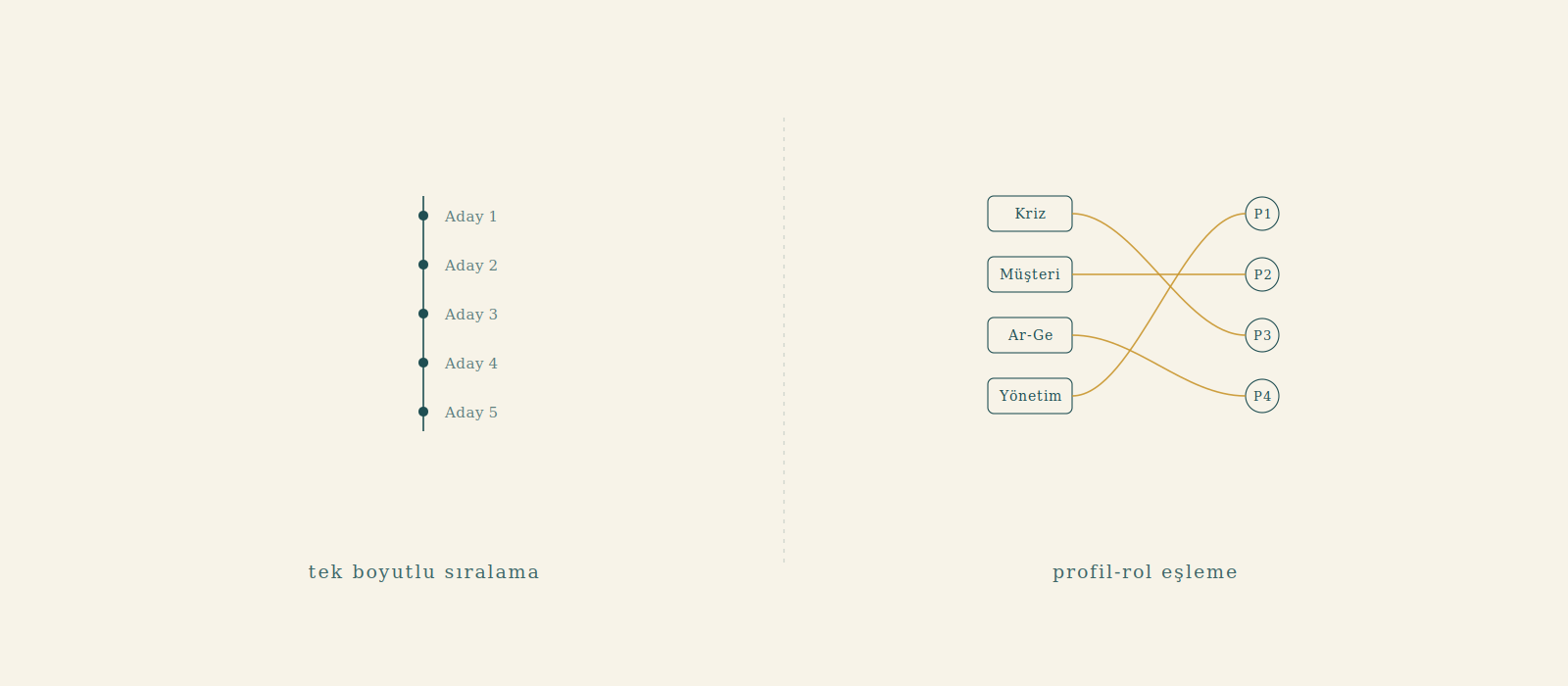Screen dimensions: 1568x686
Task: Select the P1 profile circle
Action: pos(1262,214)
